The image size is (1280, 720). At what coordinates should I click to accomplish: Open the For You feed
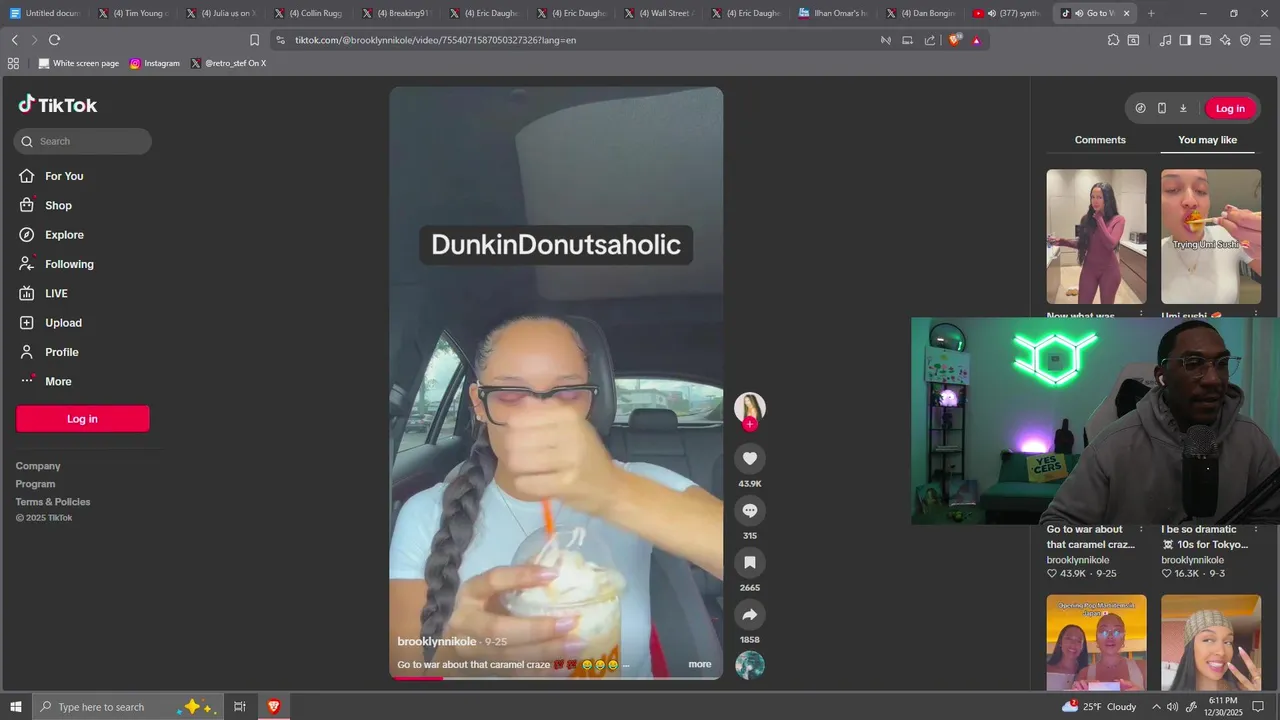point(64,176)
